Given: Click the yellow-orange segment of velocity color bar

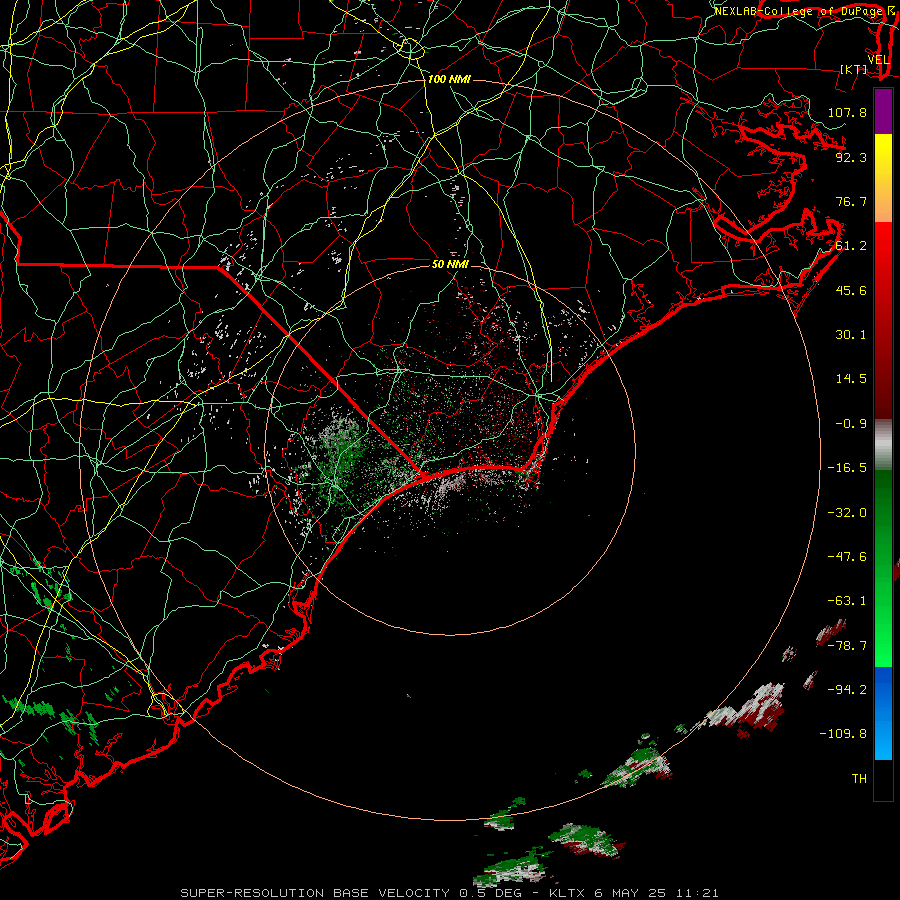Looking at the screenshot, I should 883,178.
